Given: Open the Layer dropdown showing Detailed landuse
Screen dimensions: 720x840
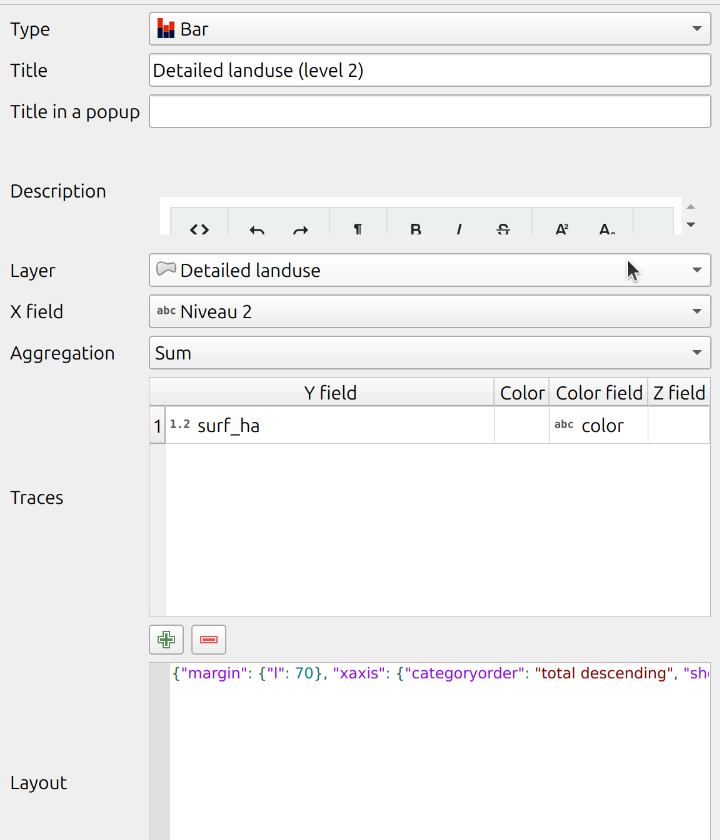Looking at the screenshot, I should tap(430, 270).
